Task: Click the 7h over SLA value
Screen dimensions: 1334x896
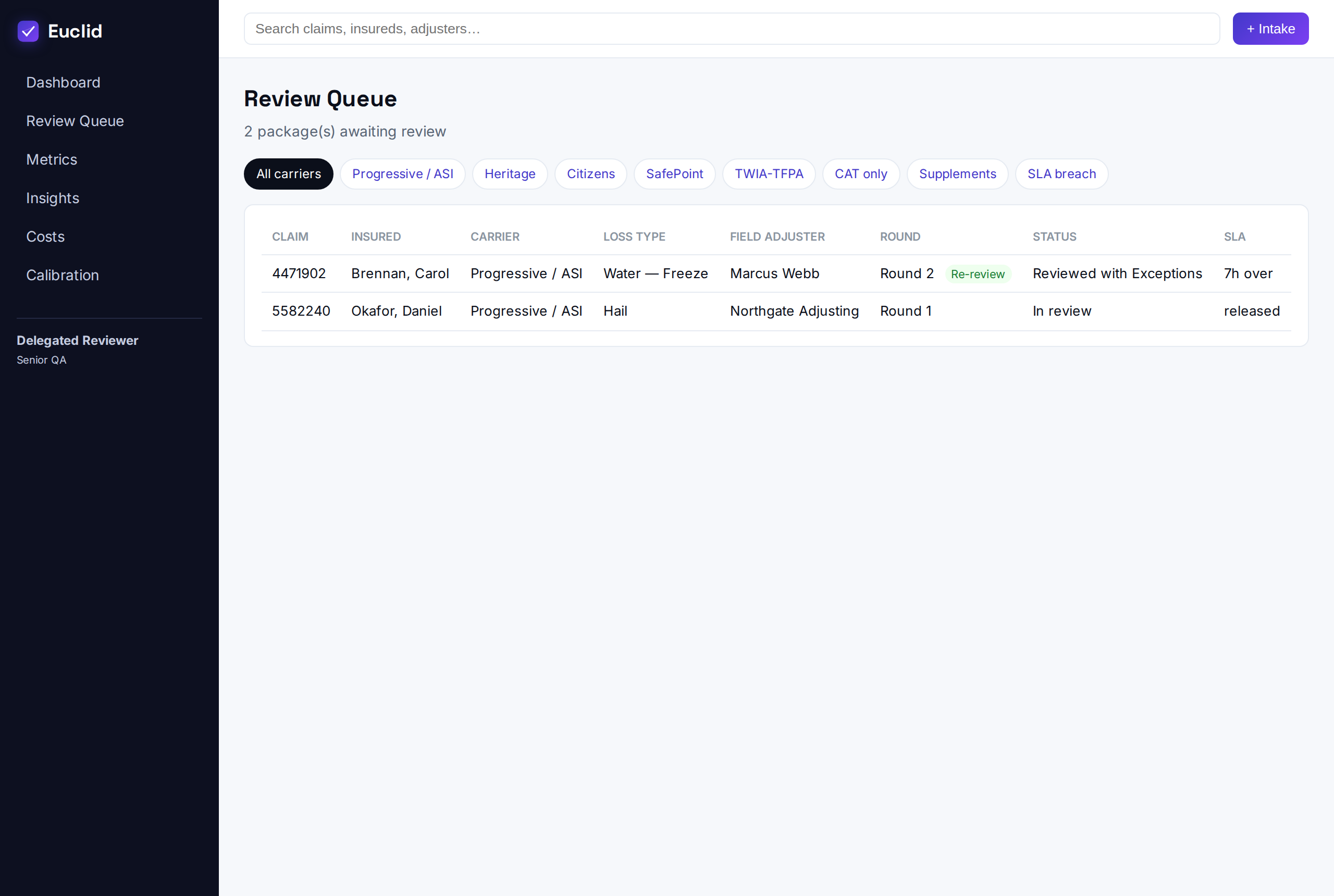Action: pyautogui.click(x=1247, y=273)
